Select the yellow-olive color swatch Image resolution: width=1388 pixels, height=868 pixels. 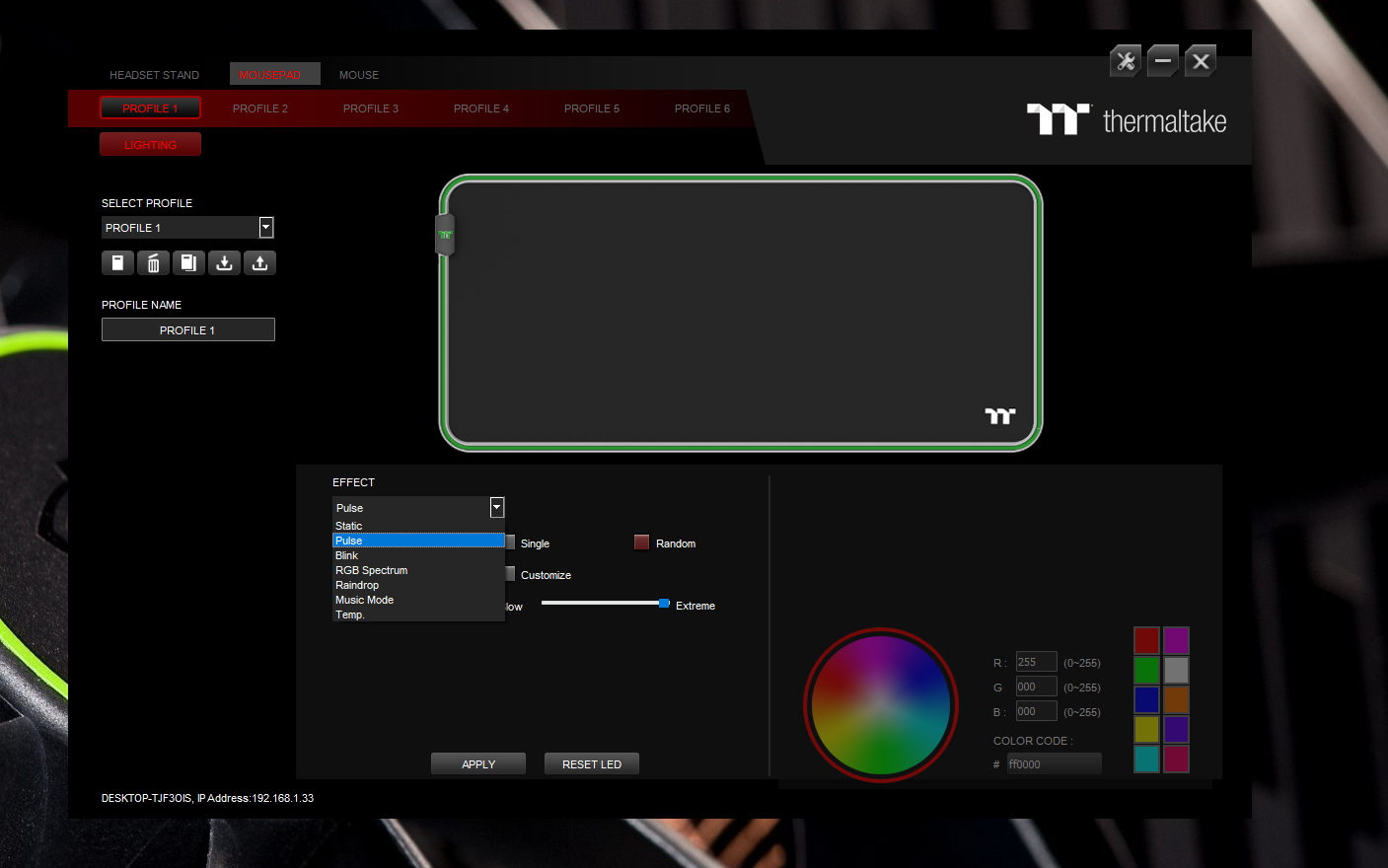1146,729
